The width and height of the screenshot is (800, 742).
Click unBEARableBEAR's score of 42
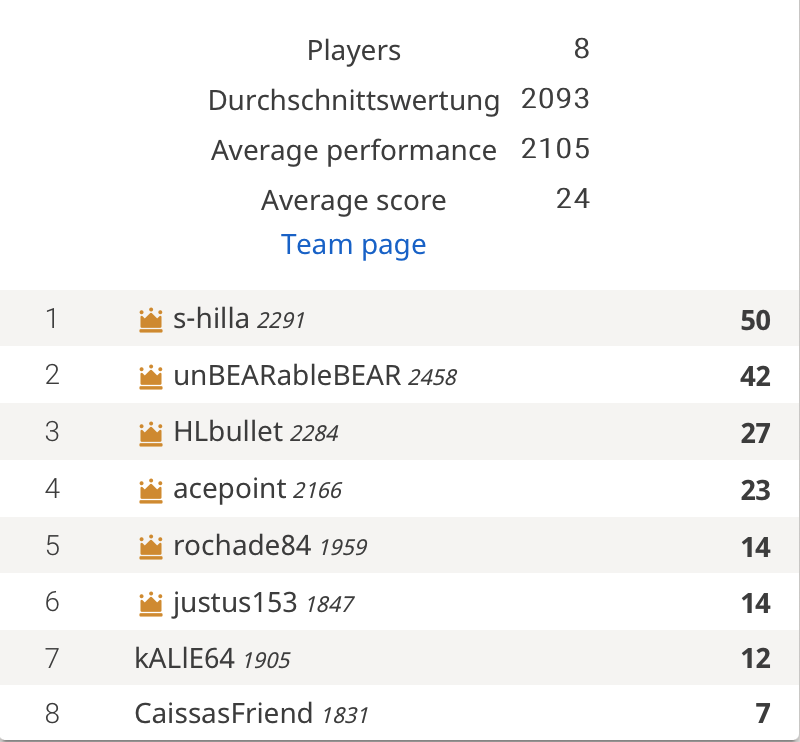click(x=755, y=377)
